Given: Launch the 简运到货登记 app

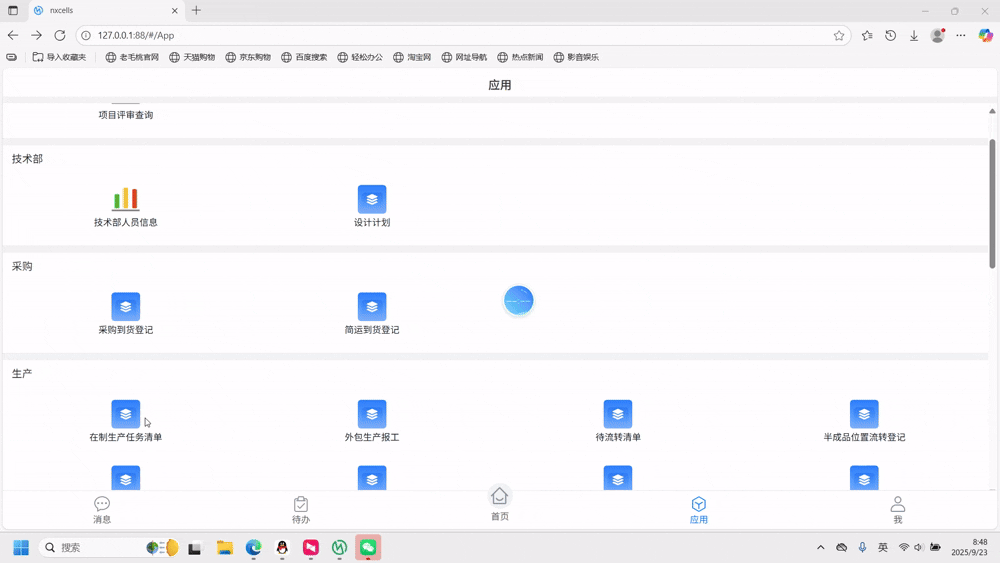Looking at the screenshot, I should coord(372,307).
